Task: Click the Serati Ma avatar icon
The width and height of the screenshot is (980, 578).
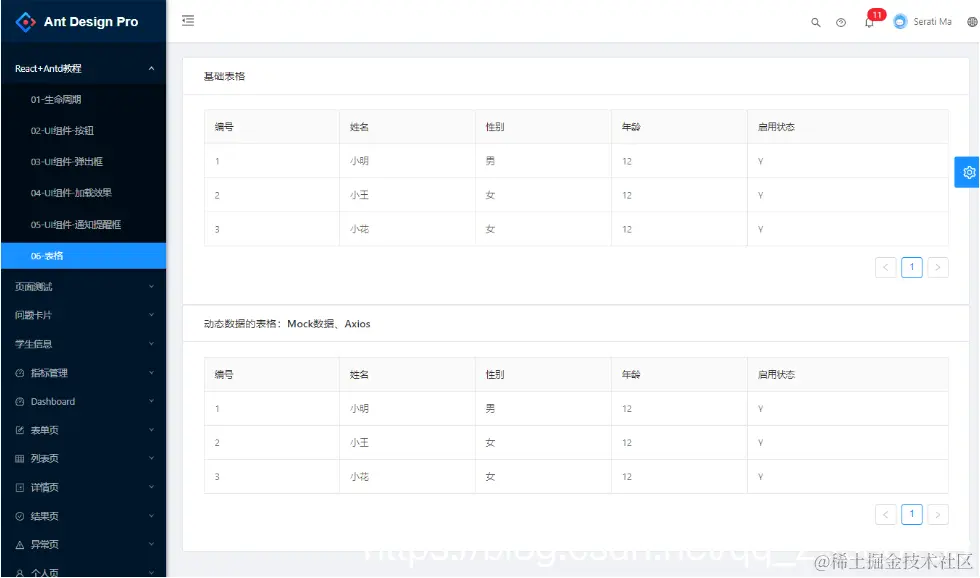Action: (x=900, y=22)
